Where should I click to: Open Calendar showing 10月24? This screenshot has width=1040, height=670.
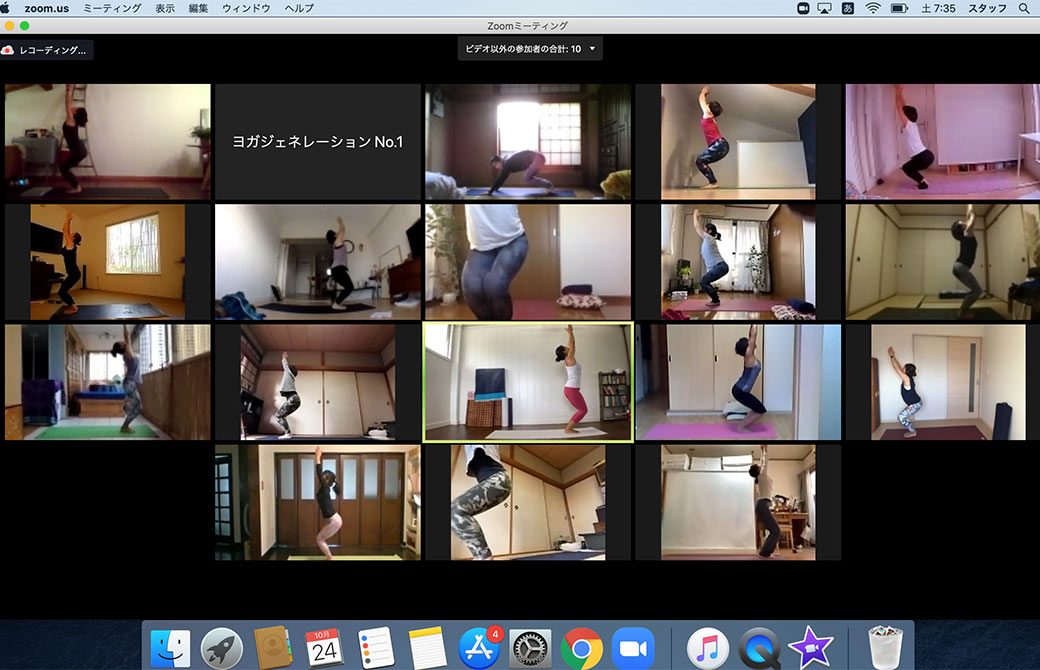click(324, 647)
